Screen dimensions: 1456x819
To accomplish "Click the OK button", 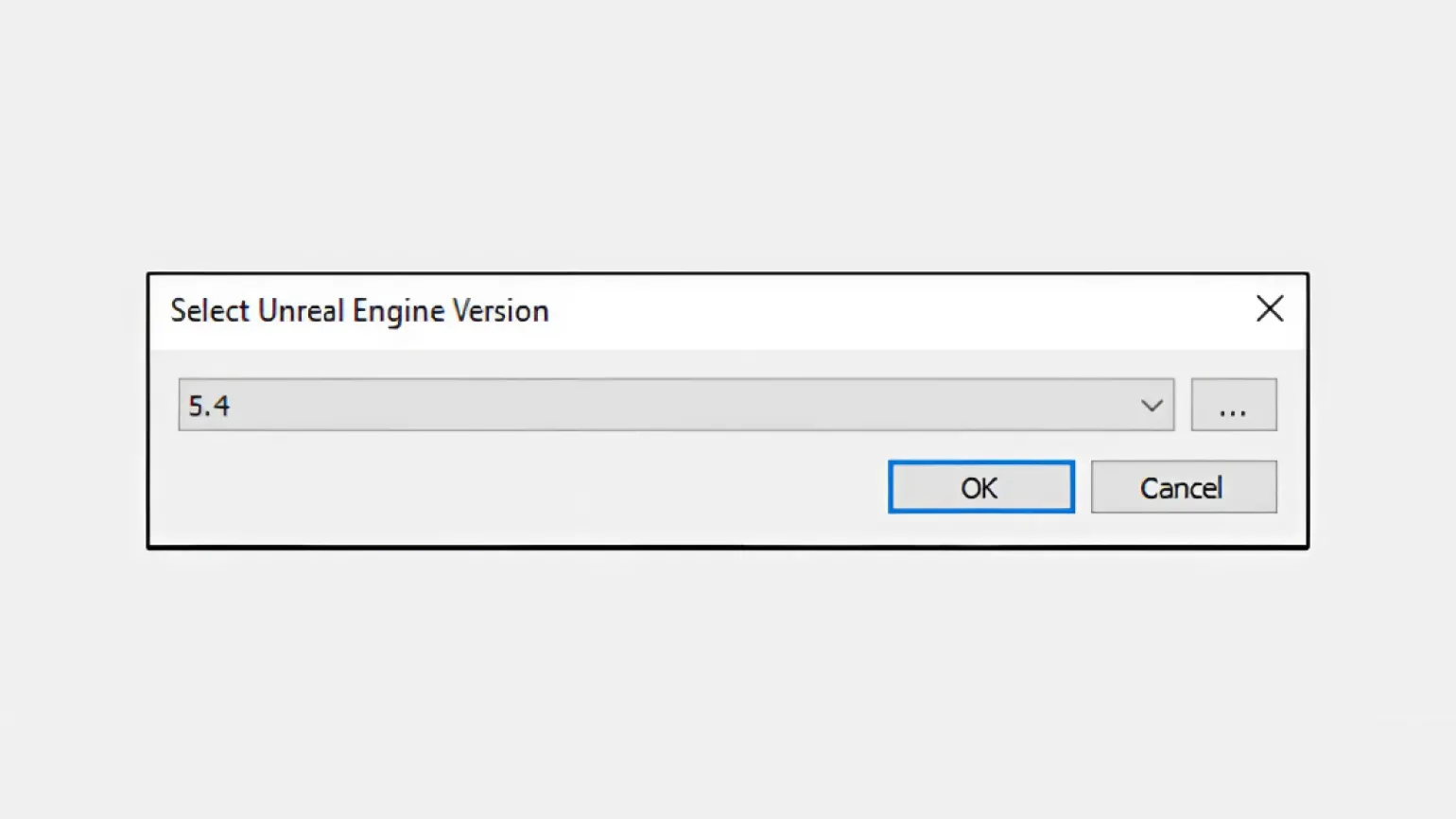I will 980,487.
